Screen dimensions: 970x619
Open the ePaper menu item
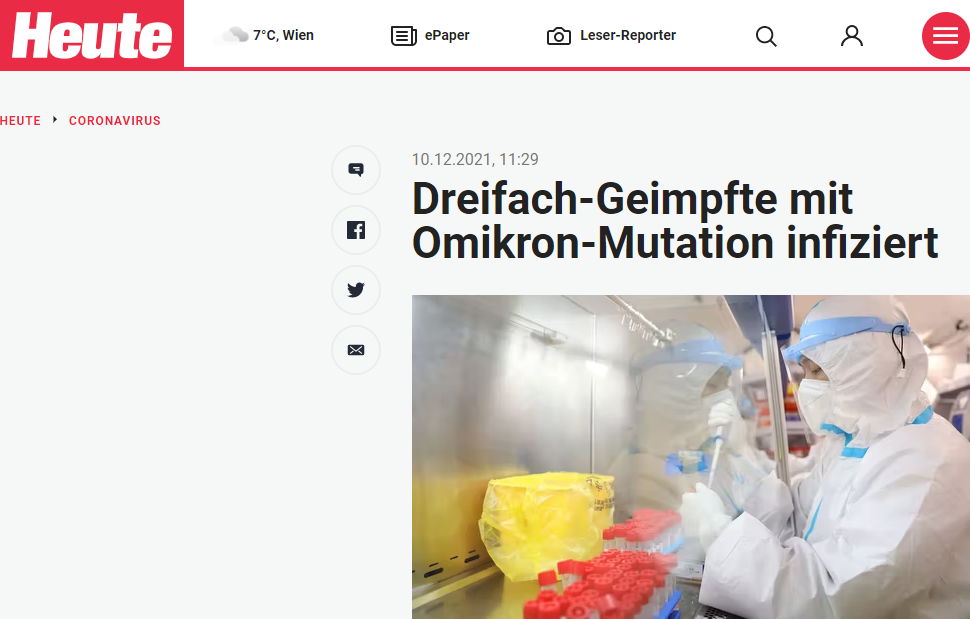[431, 36]
